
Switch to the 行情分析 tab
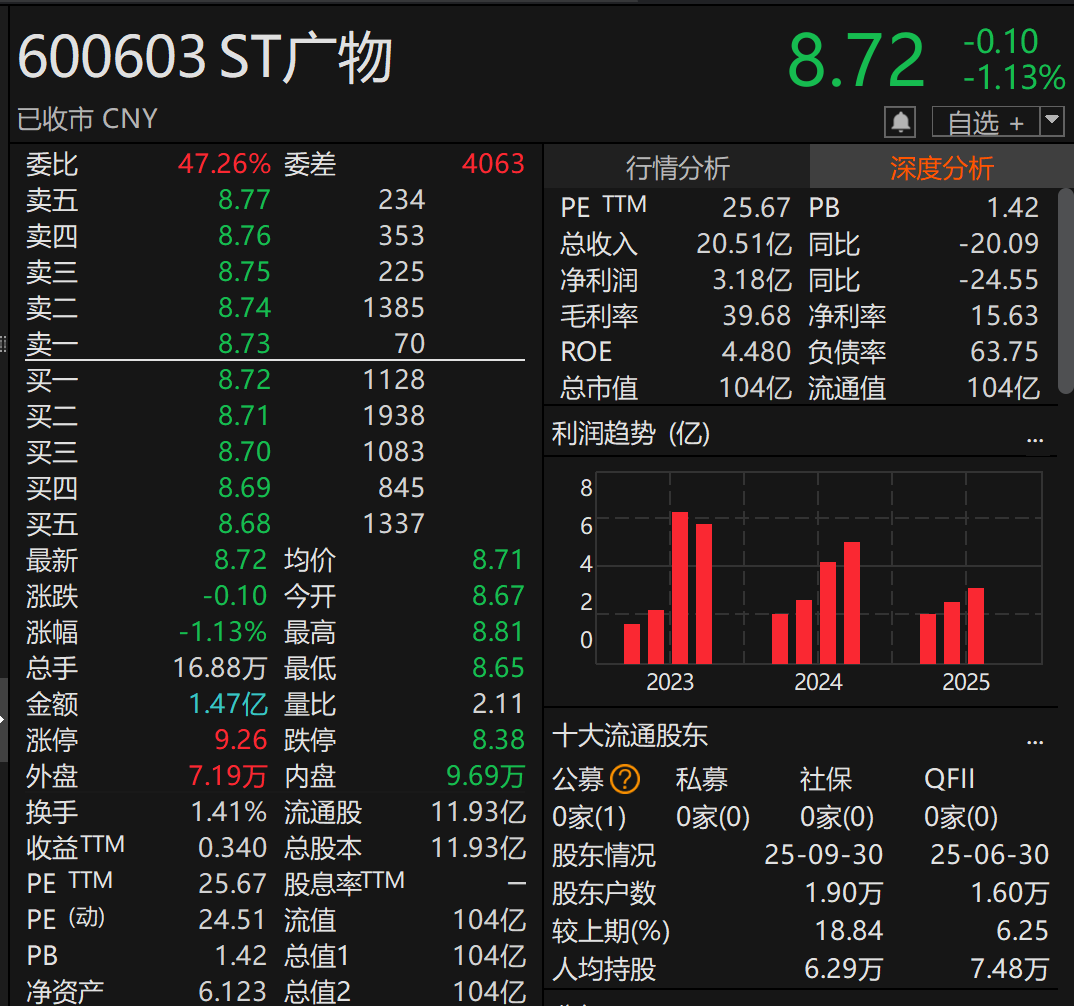pyautogui.click(x=677, y=168)
